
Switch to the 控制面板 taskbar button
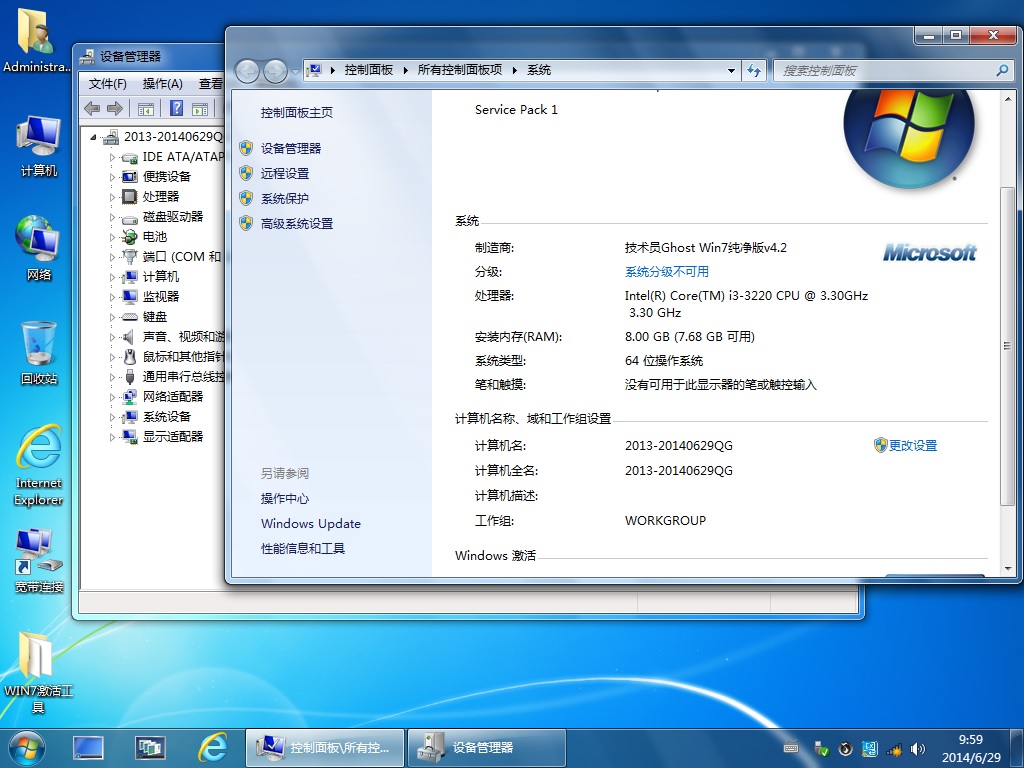(325, 748)
